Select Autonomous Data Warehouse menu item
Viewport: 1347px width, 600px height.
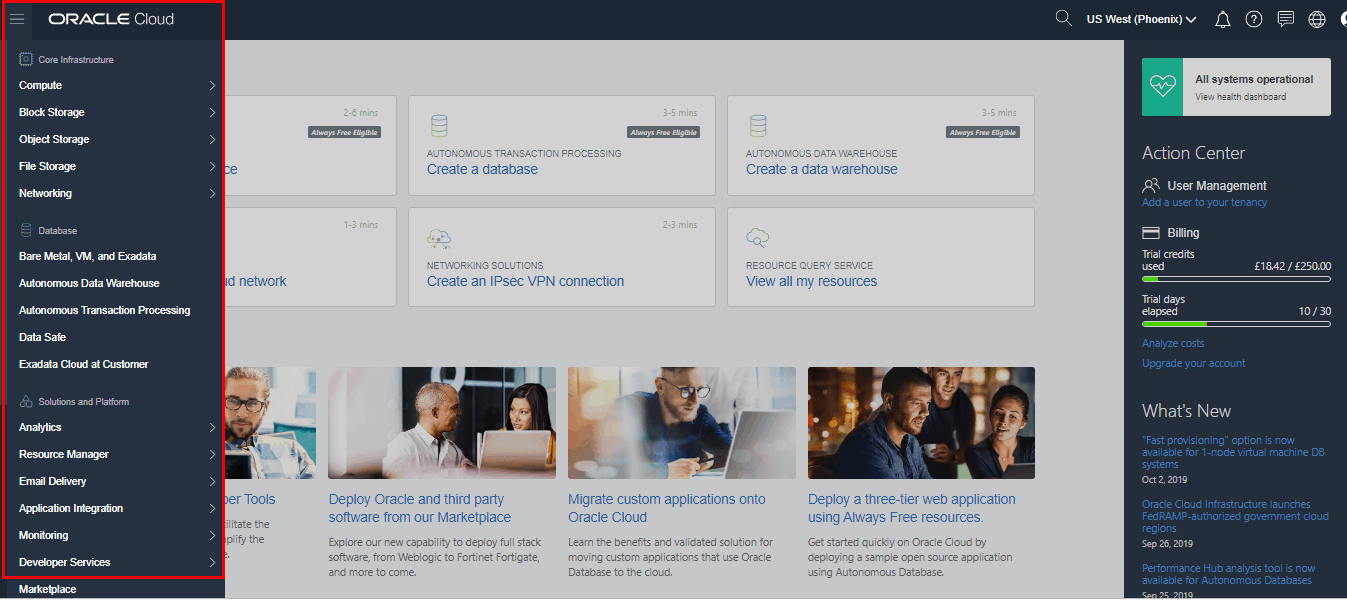89,284
